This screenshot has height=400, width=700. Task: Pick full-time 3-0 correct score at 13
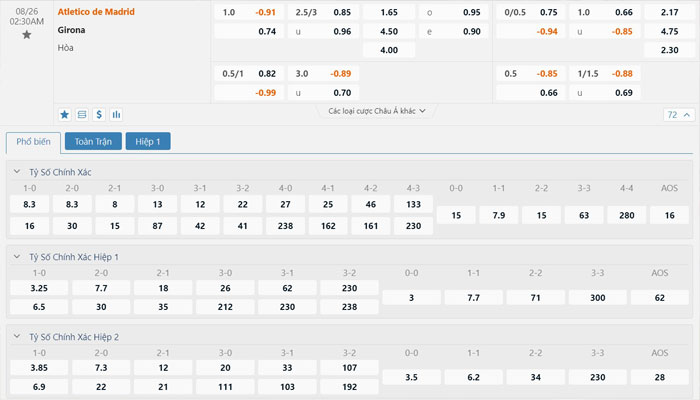point(157,204)
